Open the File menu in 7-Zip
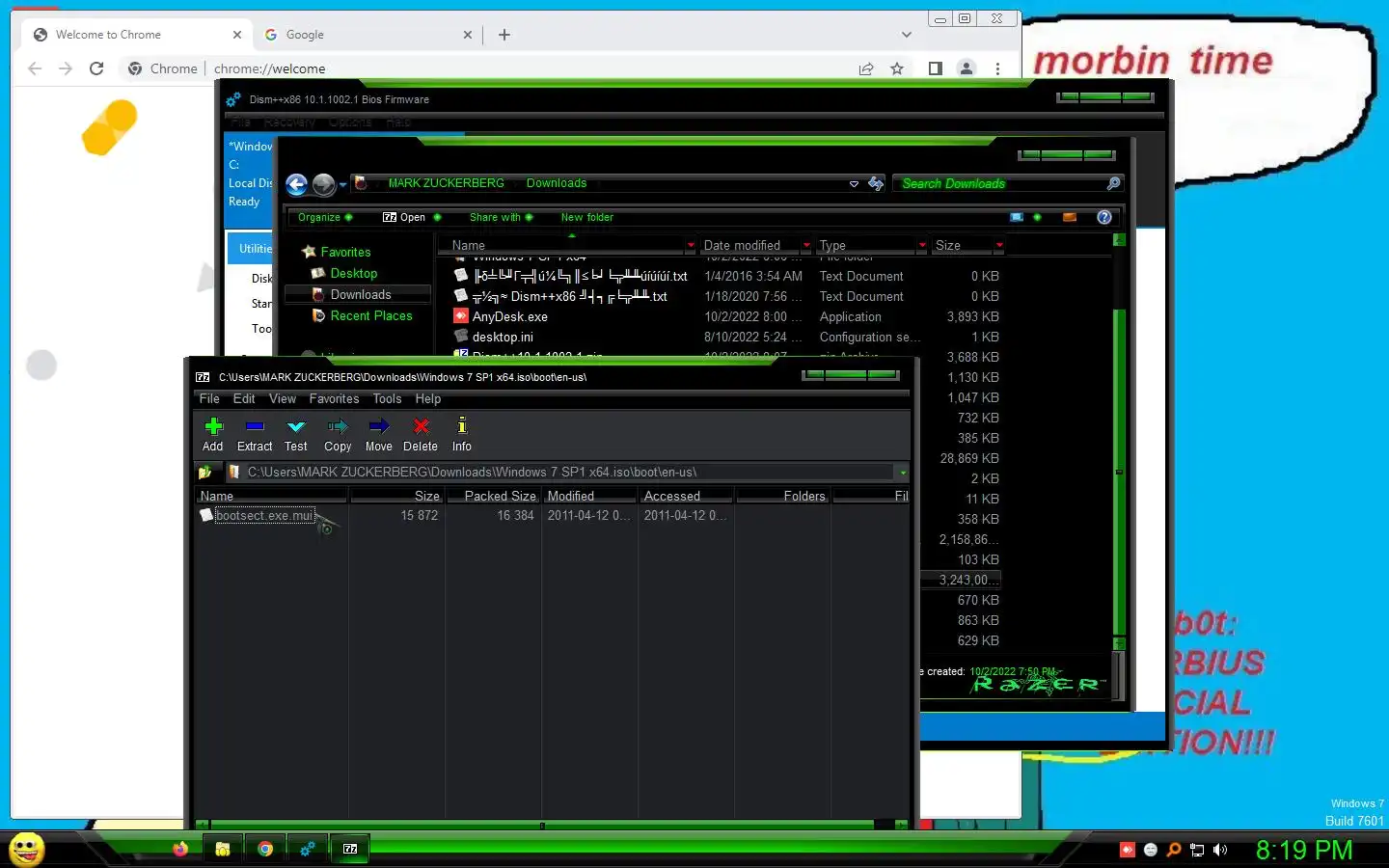1389x868 pixels. tap(209, 398)
